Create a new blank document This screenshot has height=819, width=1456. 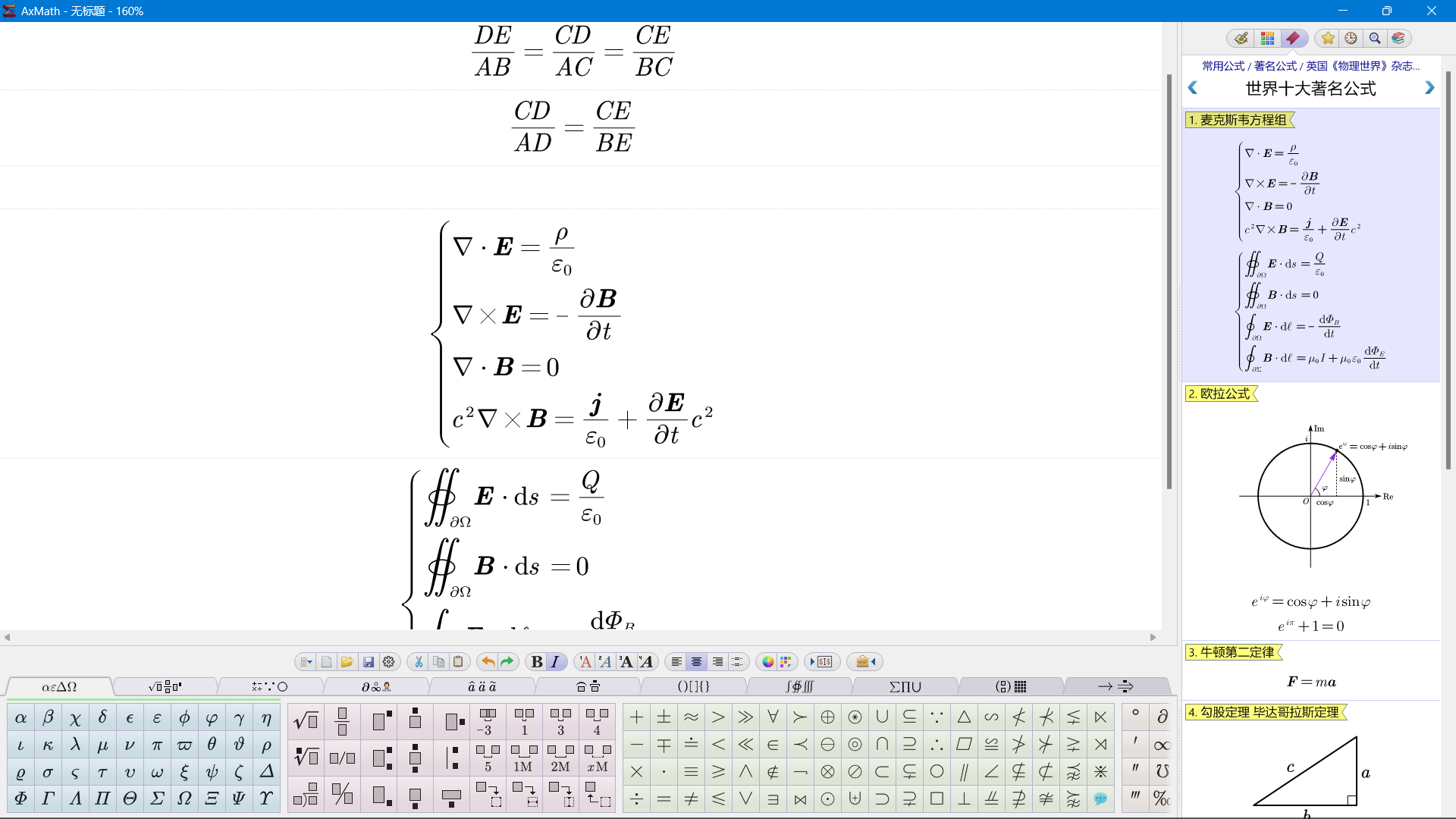click(x=326, y=662)
